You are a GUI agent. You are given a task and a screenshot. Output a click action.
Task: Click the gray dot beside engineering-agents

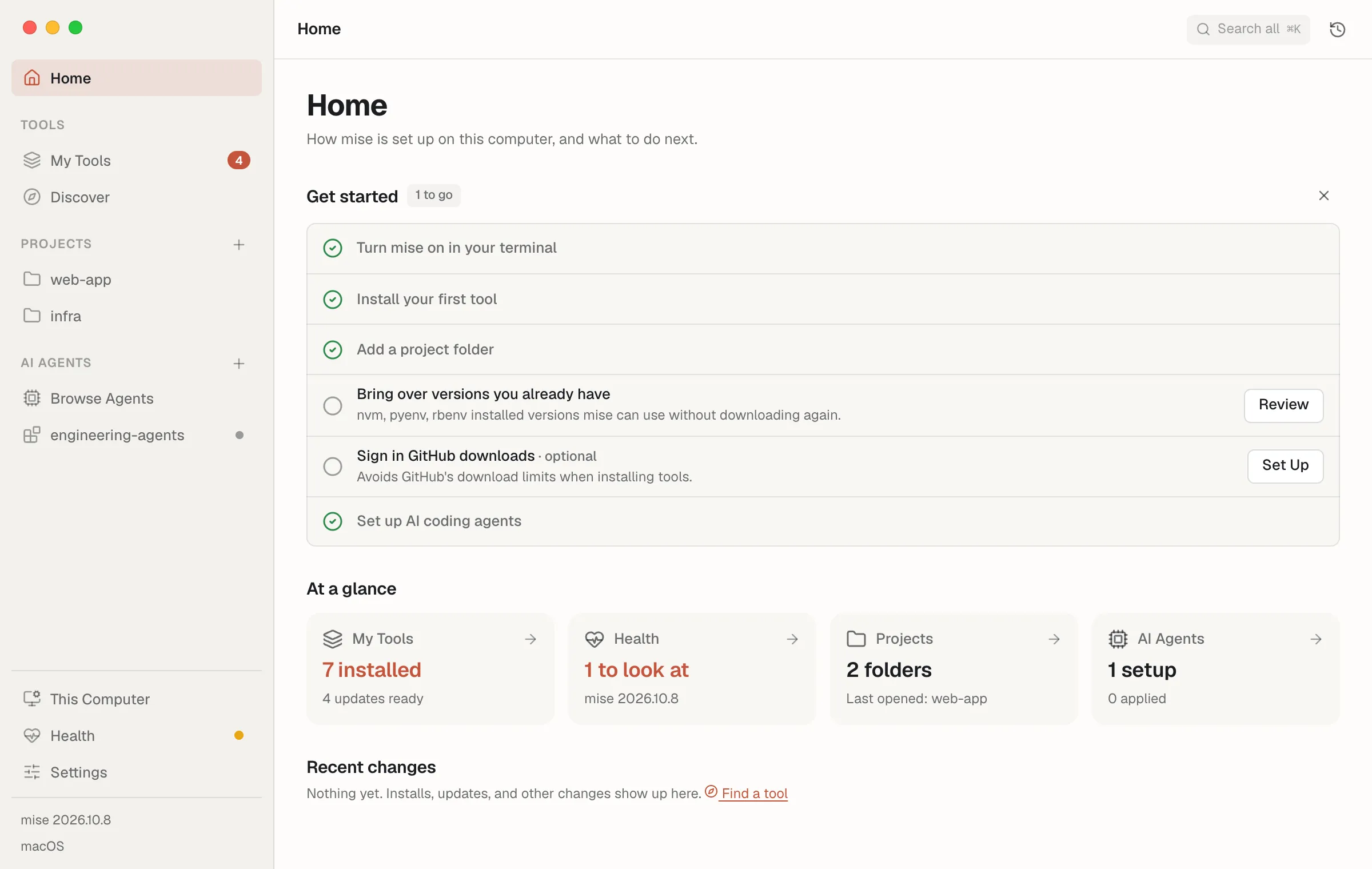tap(240, 435)
